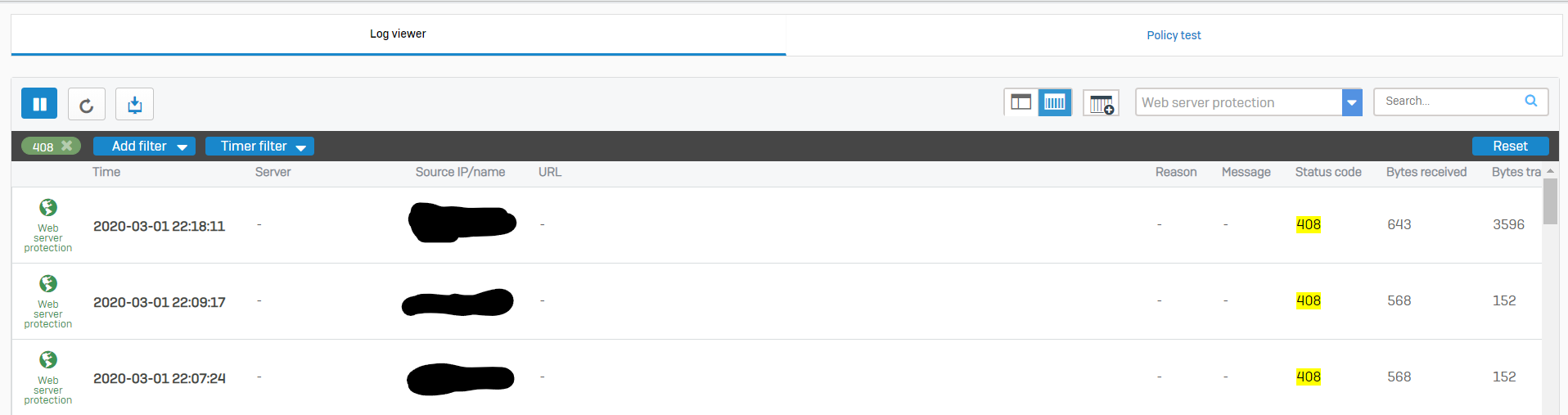This screenshot has width=1568, height=415.
Task: Click the search magnifier icon
Action: point(1530,101)
